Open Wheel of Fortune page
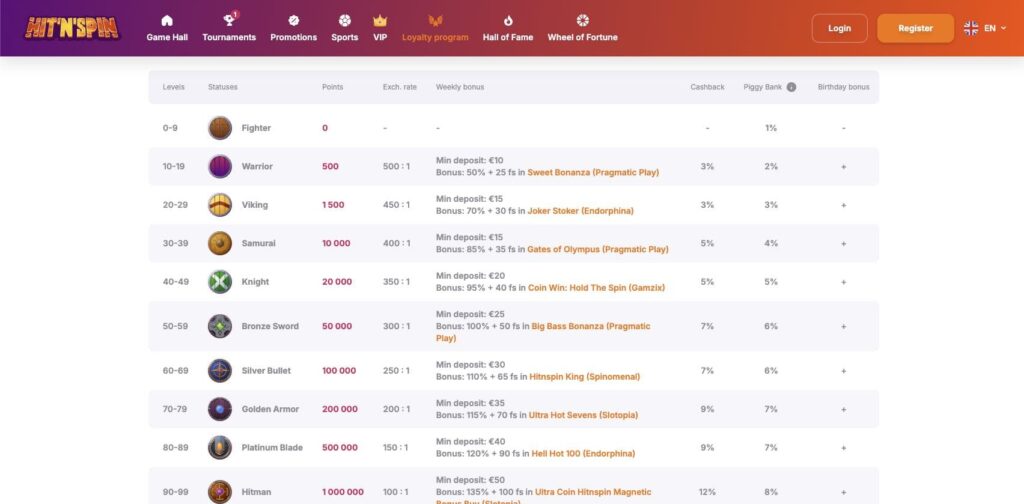 582,28
